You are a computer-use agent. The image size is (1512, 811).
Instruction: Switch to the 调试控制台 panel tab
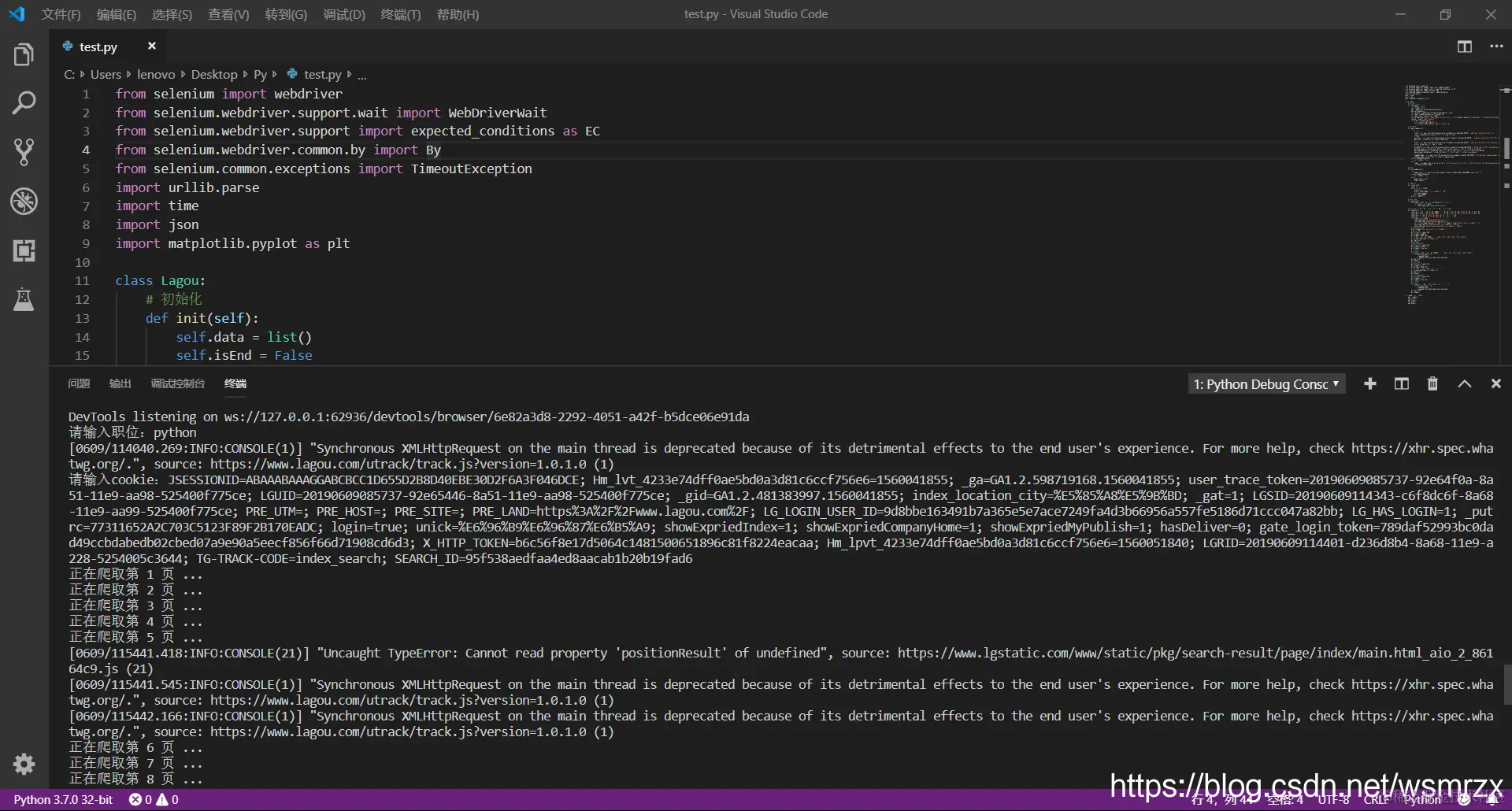click(177, 383)
